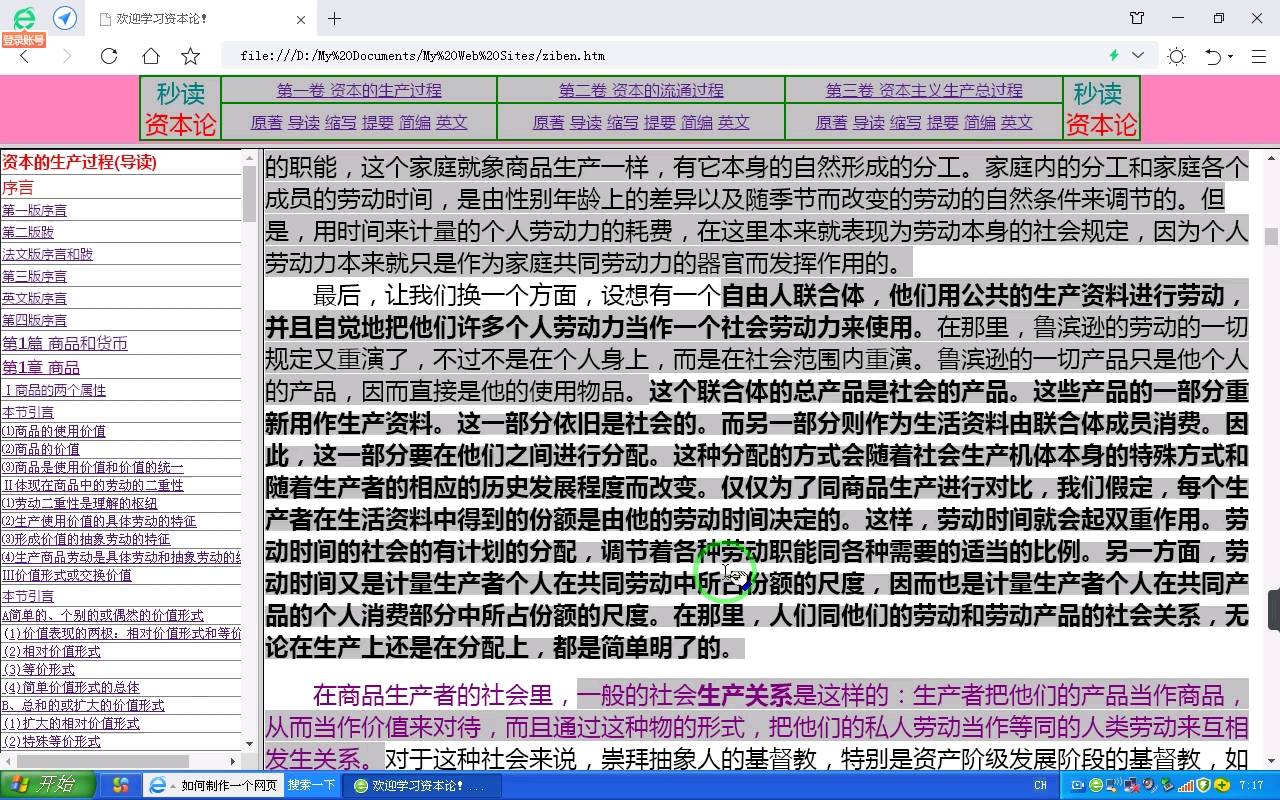This screenshot has height=800, width=1280.
Task: Open the skin/shirt icon in title bar
Action: pyautogui.click(x=1137, y=18)
